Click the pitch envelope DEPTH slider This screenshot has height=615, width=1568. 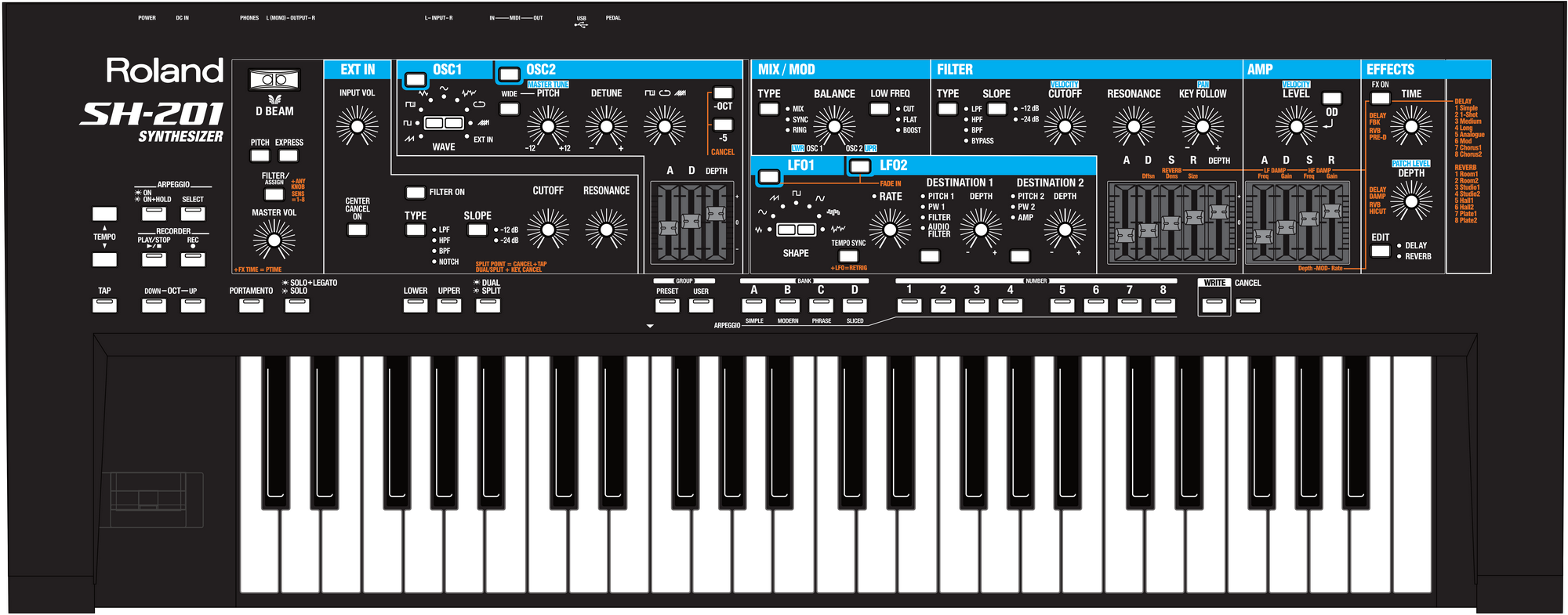[716, 212]
